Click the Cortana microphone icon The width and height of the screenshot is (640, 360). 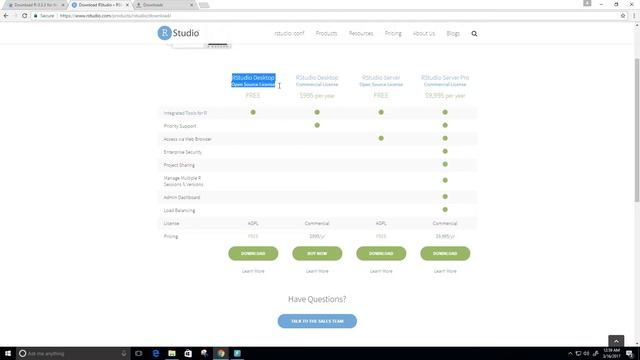[124, 353]
